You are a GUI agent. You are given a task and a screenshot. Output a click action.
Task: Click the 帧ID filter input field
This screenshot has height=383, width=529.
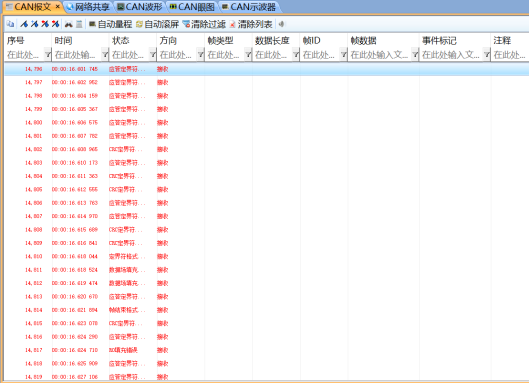point(321,55)
